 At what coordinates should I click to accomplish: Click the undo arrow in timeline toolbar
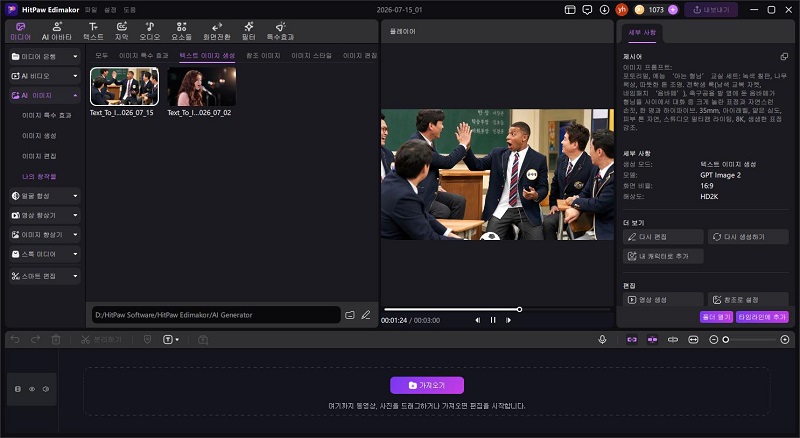tap(15, 339)
